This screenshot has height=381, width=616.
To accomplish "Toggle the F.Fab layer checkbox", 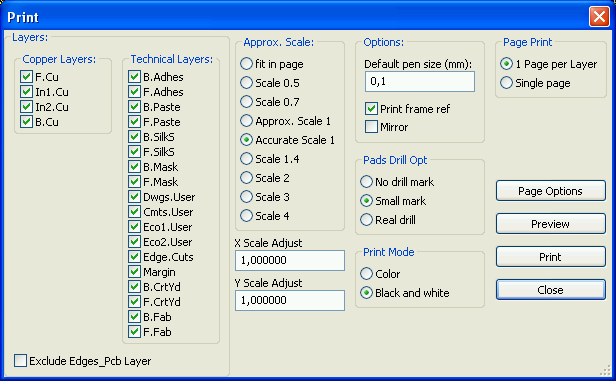I will pyautogui.click(x=134, y=332).
